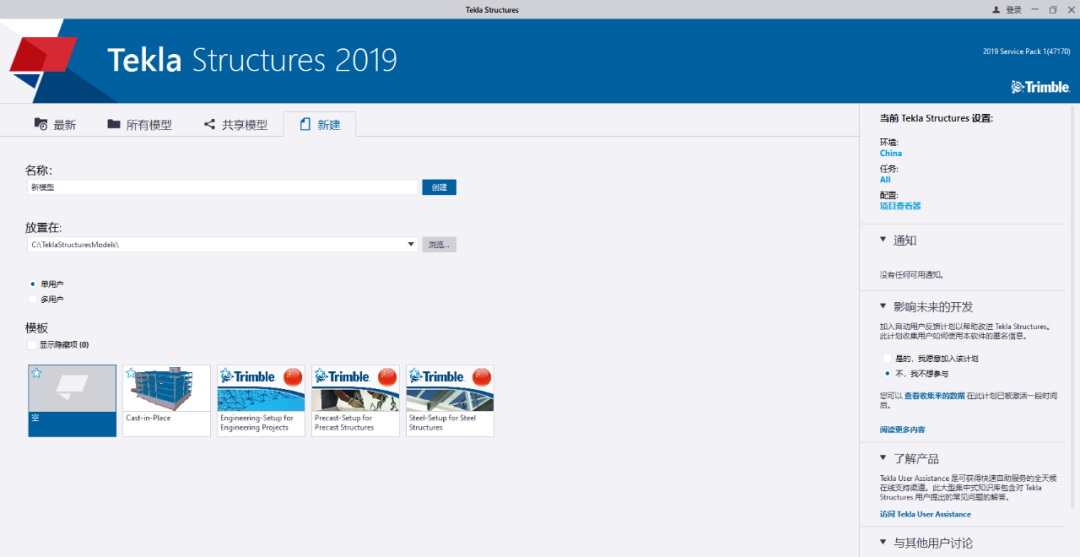The height and width of the screenshot is (557, 1080).
Task: Select the 单用户 single-user radio button
Action: click(32, 284)
